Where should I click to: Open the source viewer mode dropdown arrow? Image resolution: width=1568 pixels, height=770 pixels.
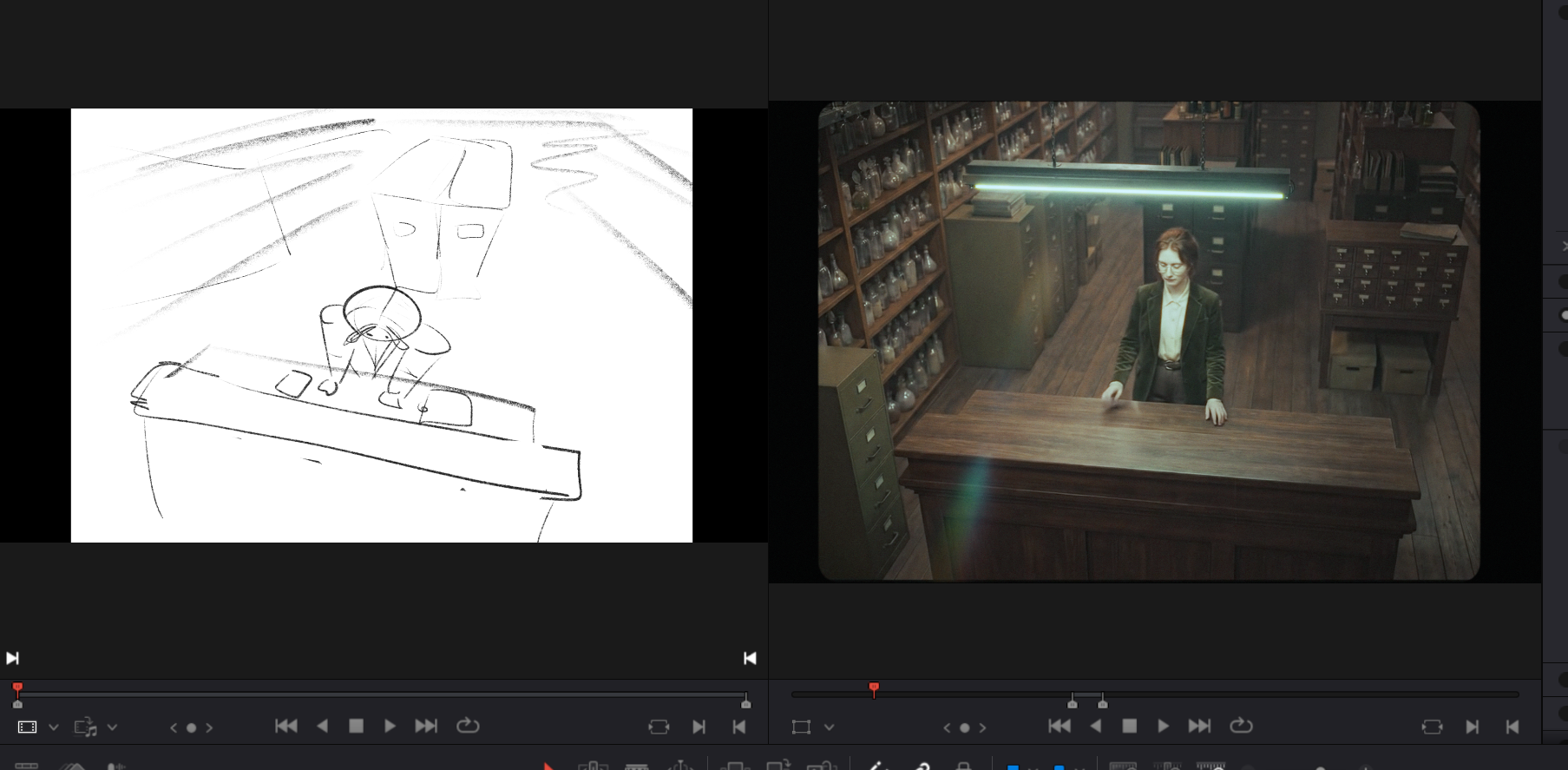pos(54,727)
